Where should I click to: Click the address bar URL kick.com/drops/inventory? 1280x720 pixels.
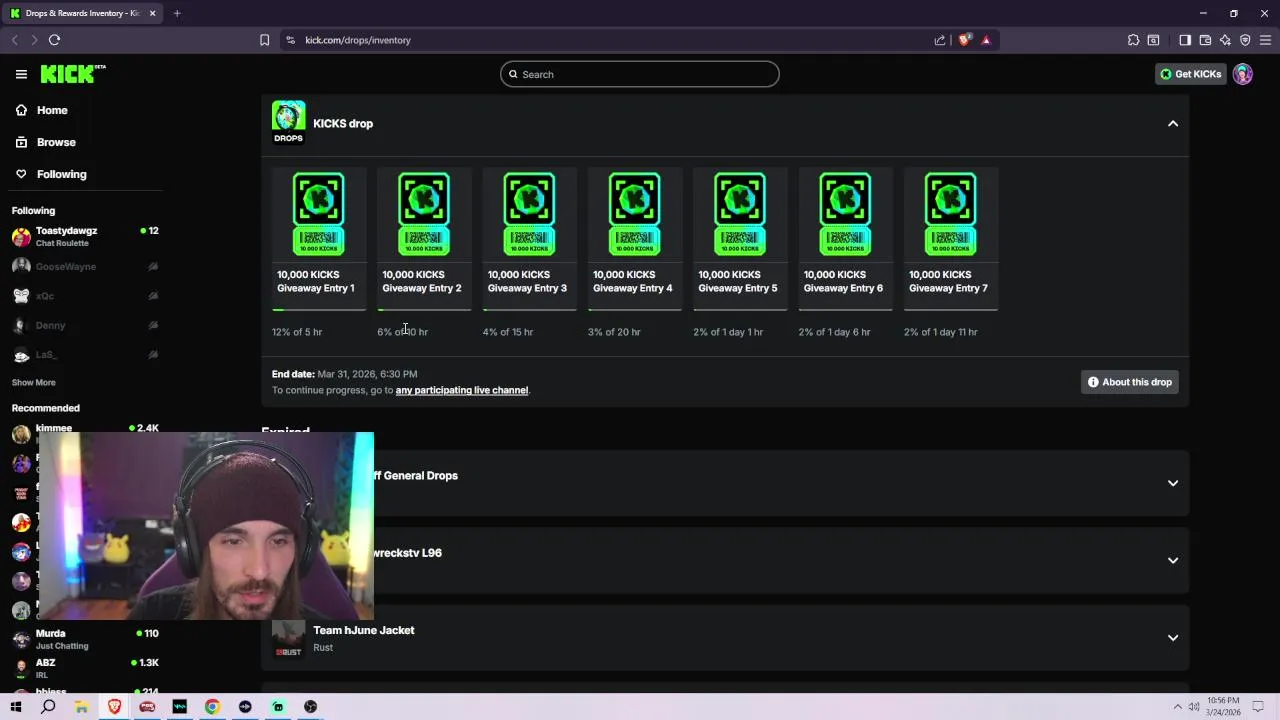(x=358, y=40)
